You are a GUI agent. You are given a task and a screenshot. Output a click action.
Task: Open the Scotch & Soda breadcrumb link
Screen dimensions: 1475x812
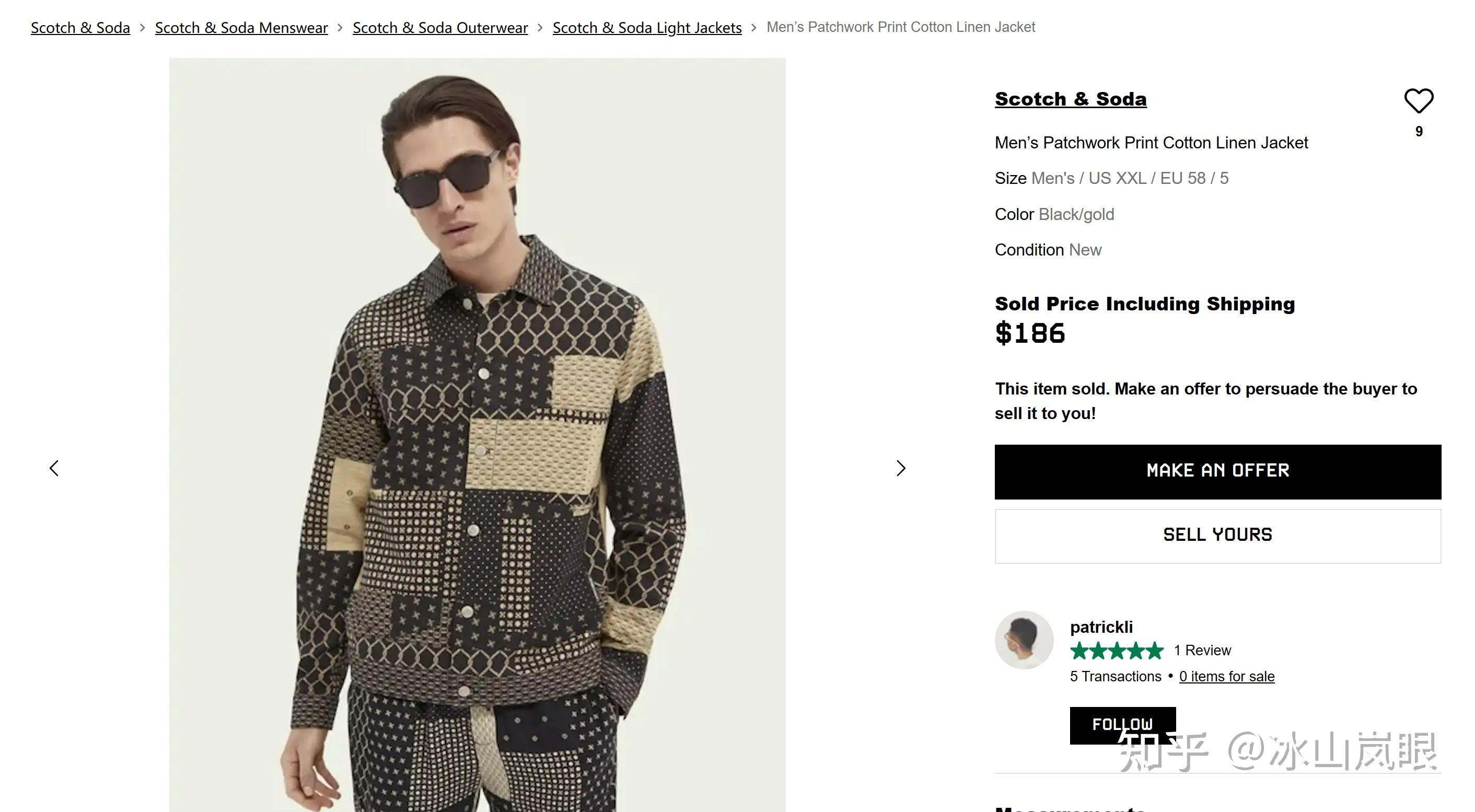[x=80, y=28]
